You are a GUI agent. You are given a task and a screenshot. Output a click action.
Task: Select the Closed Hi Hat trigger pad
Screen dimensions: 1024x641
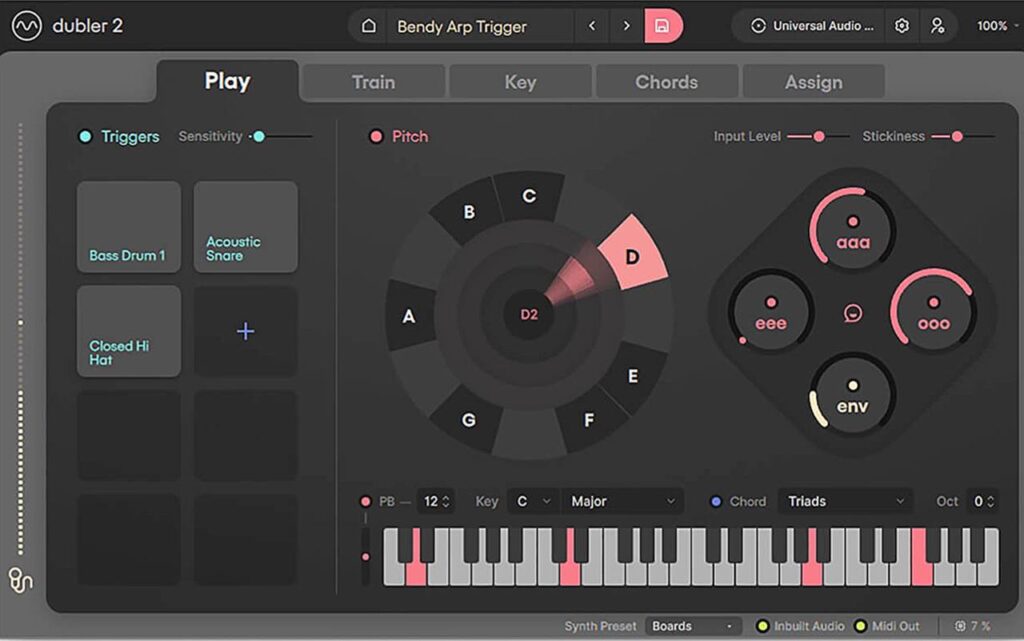point(129,331)
